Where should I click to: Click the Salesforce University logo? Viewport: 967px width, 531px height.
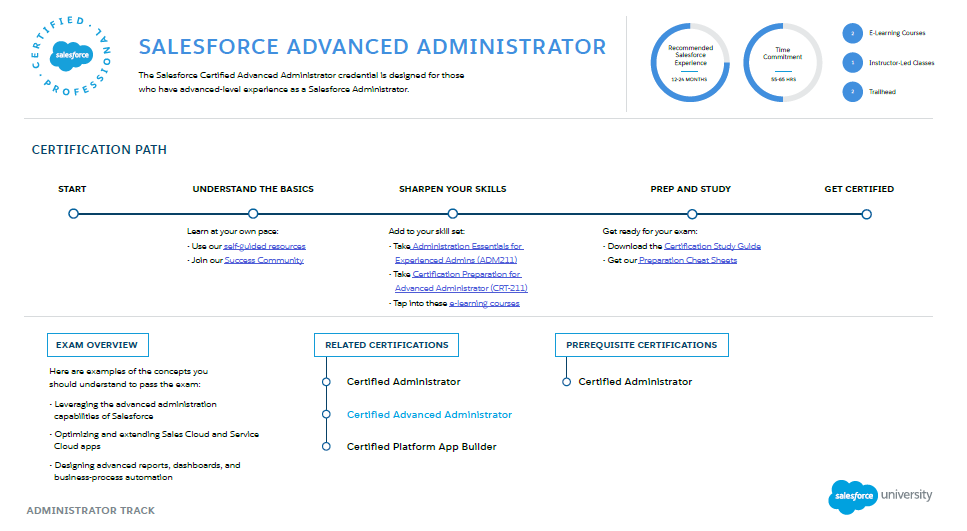[880, 496]
